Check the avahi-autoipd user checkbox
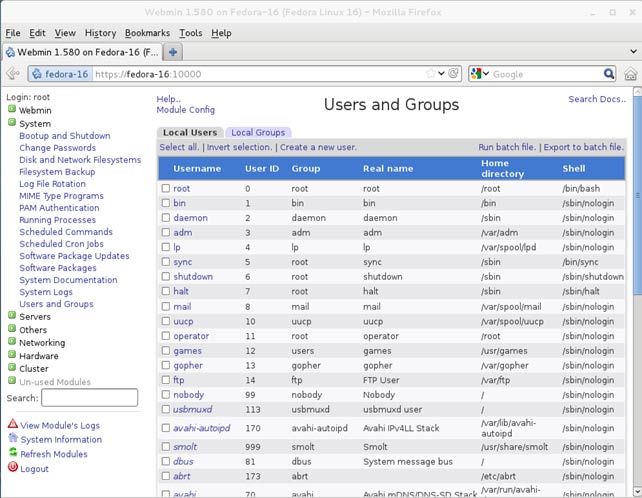This screenshot has height=498, width=642. [165, 428]
